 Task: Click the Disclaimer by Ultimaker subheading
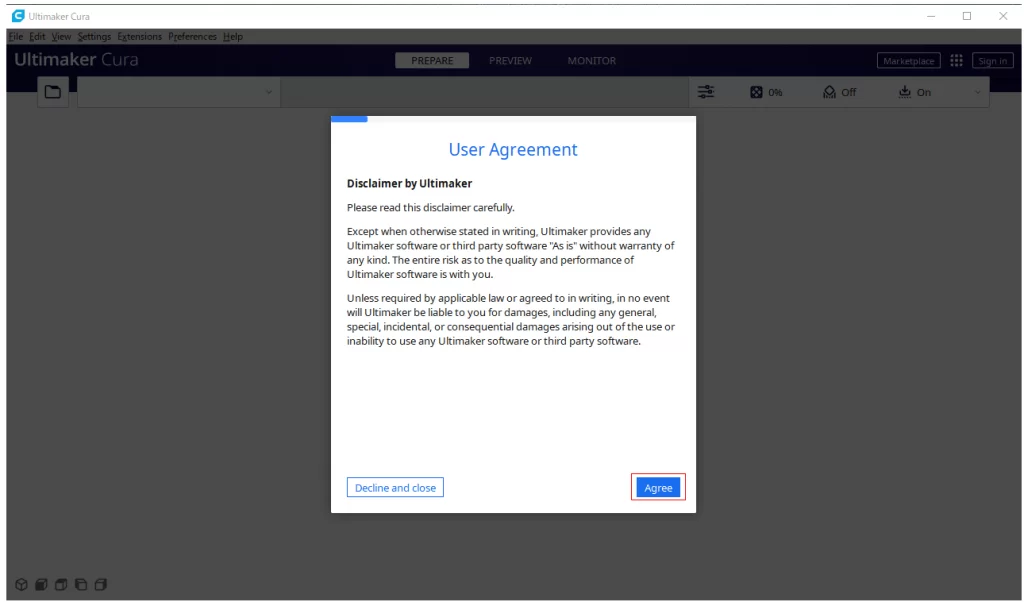point(409,183)
